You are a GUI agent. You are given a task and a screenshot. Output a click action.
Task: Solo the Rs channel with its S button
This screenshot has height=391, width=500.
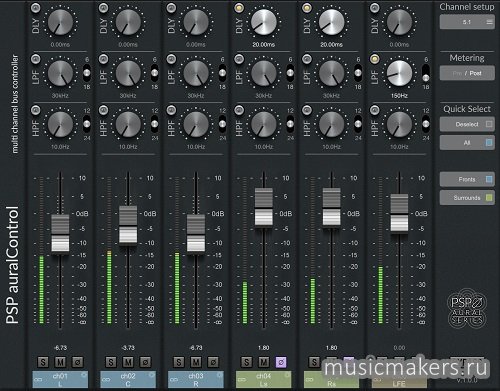[314, 362]
